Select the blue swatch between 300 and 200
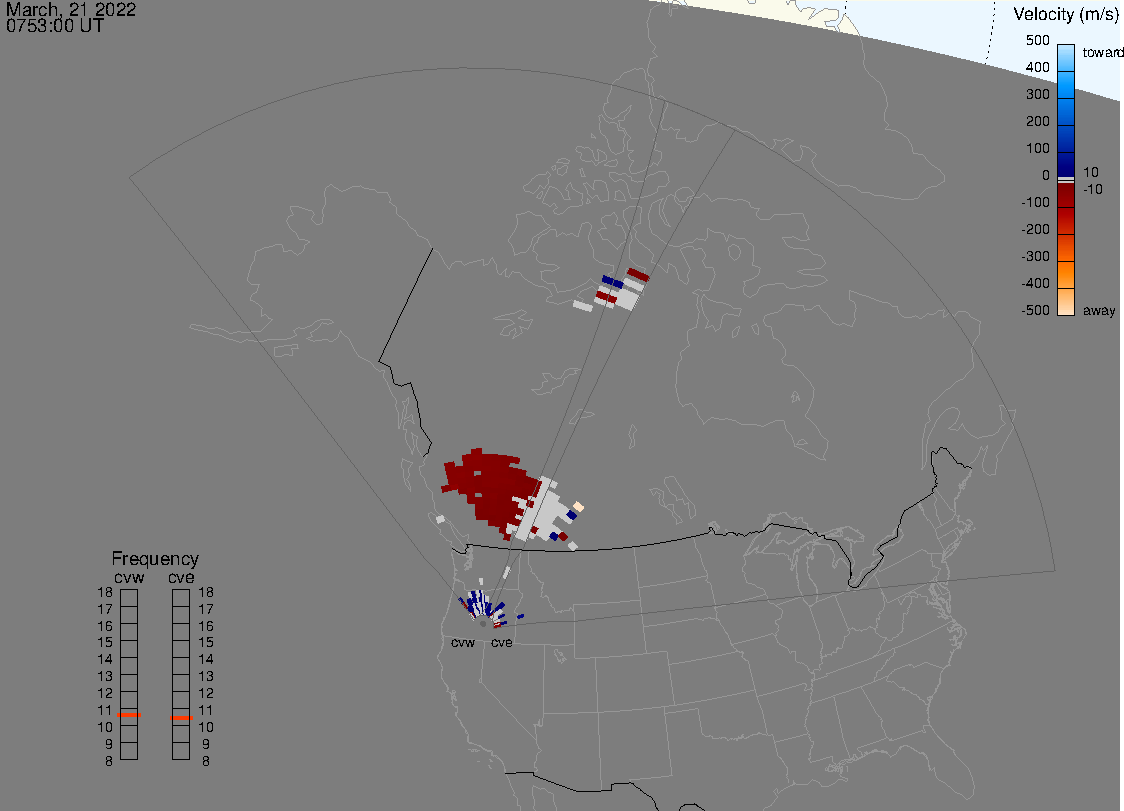The width and height of the screenshot is (1124, 811). (1066, 112)
